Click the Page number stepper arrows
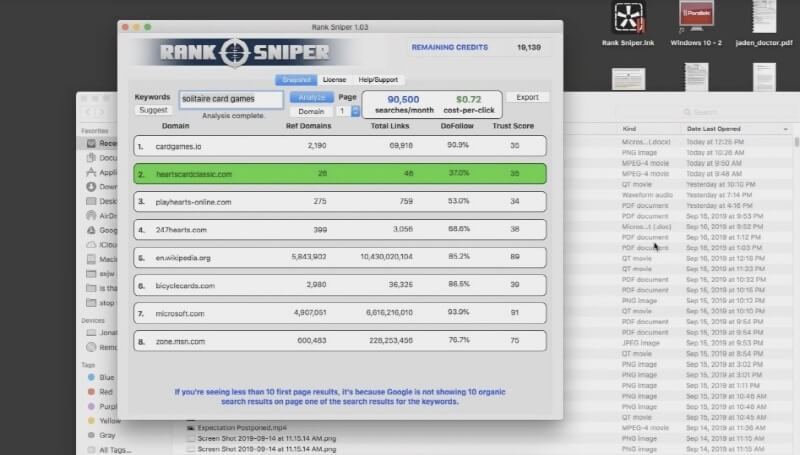 pos(355,111)
